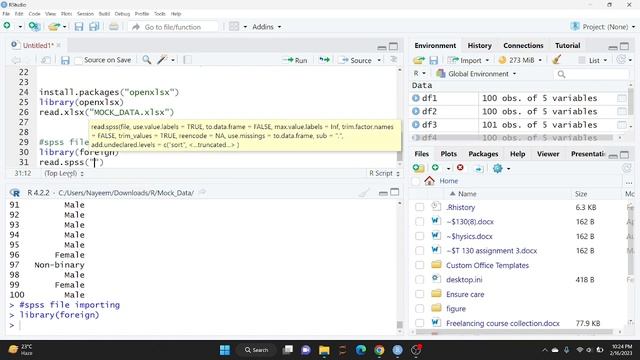Open the gear More menu in the Files pane

[x=497, y=168]
